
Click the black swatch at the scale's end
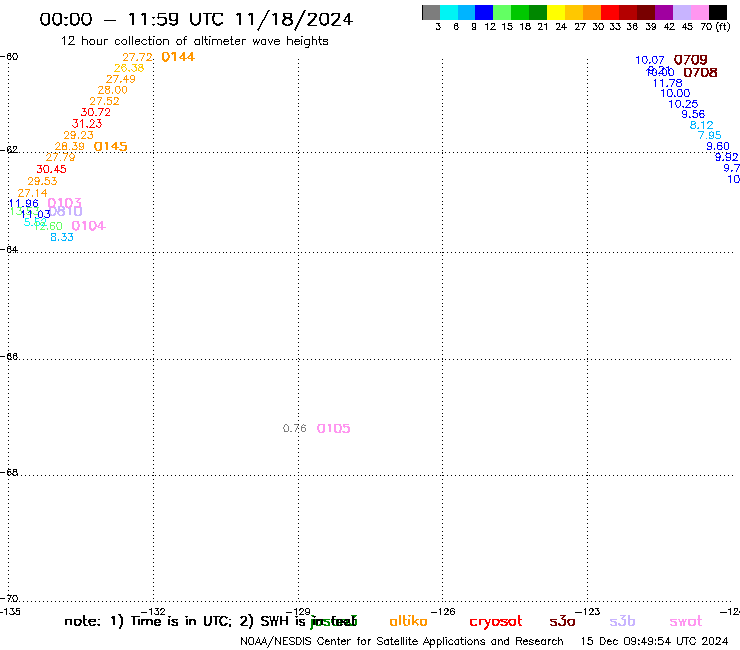(x=718, y=12)
